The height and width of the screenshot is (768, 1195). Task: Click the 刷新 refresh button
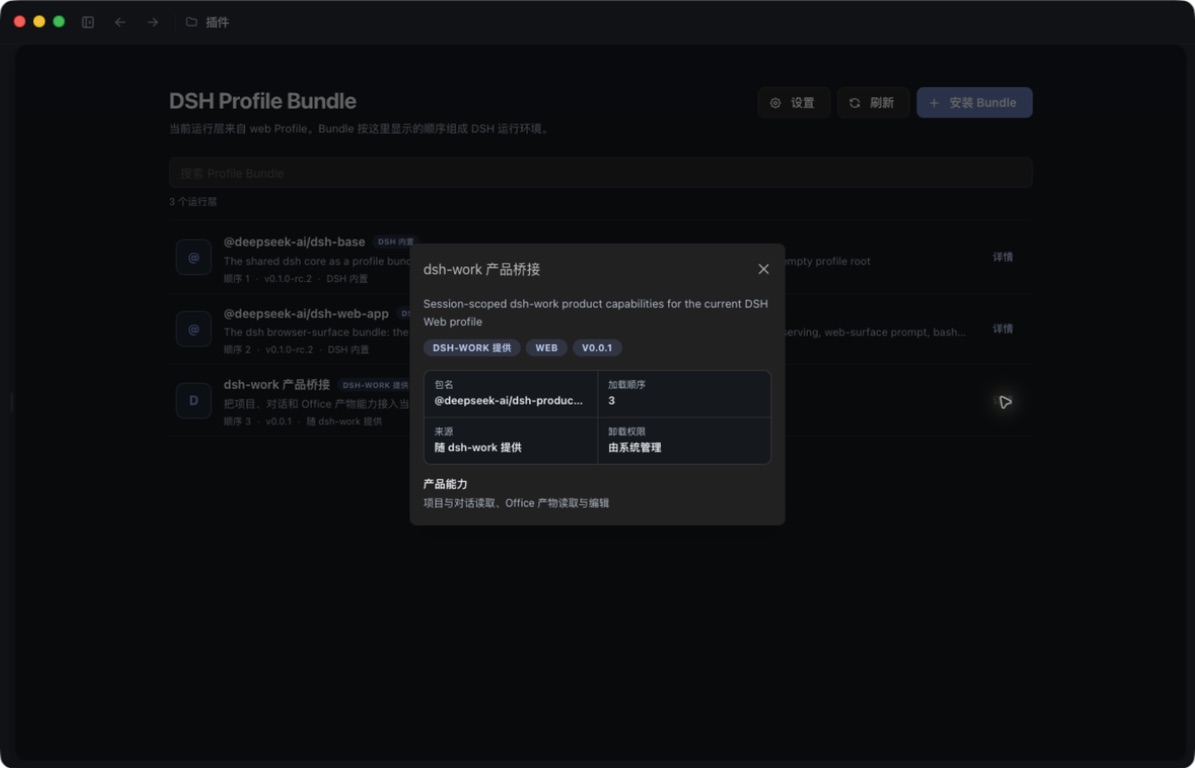click(873, 103)
